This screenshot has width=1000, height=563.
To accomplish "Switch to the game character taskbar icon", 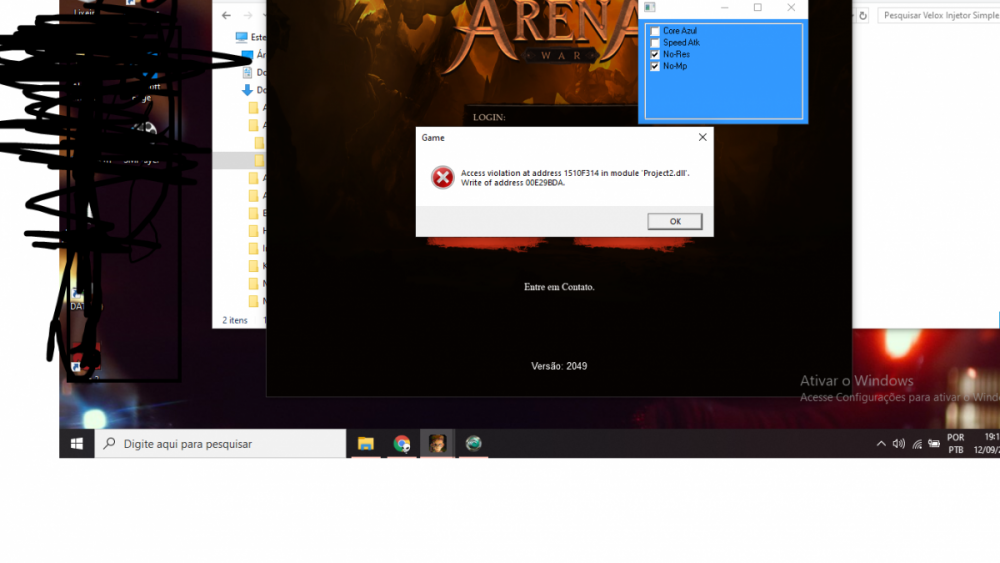I will 437,444.
